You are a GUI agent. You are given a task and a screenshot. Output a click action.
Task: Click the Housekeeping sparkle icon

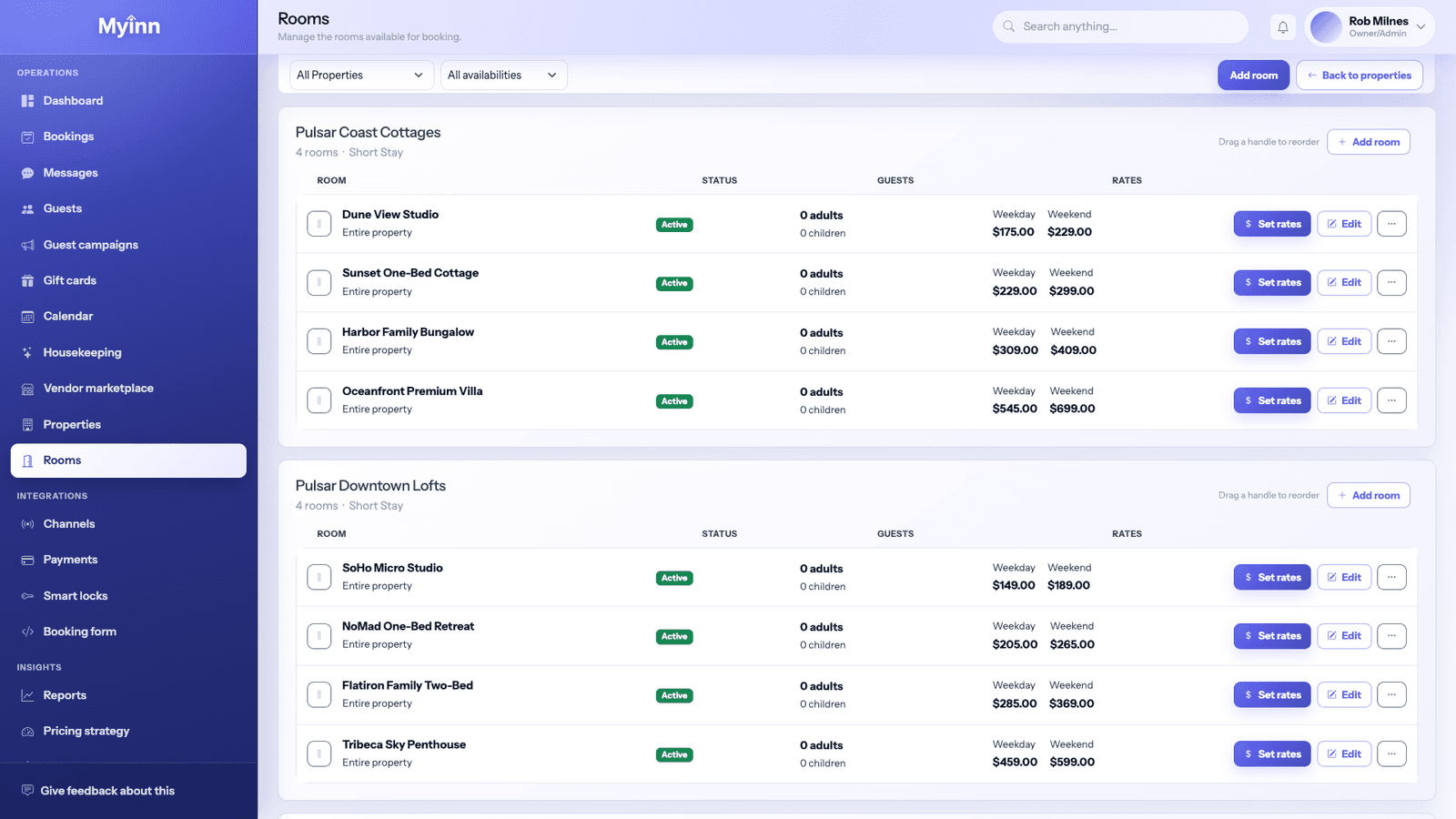[27, 352]
